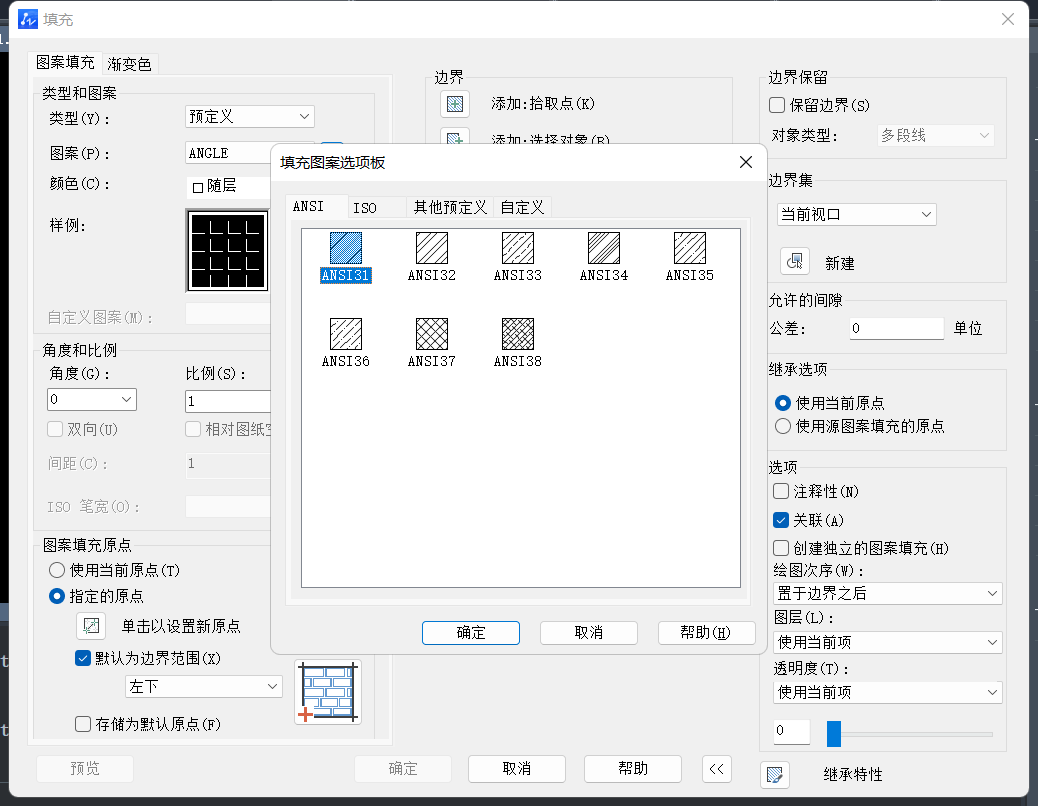This screenshot has width=1038, height=806.
Task: Choose use source hatch origin radio
Action: [x=782, y=426]
